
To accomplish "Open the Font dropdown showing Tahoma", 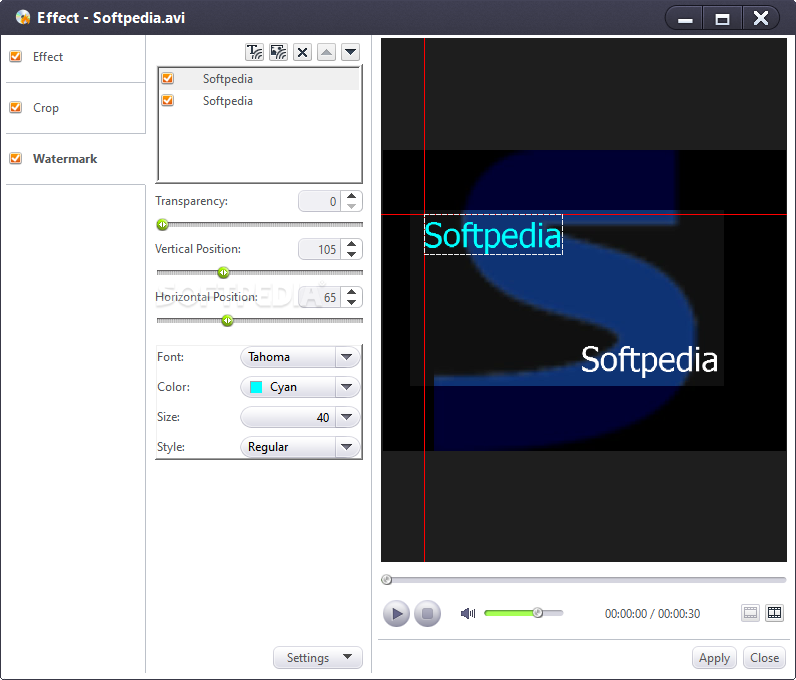I will coord(300,357).
